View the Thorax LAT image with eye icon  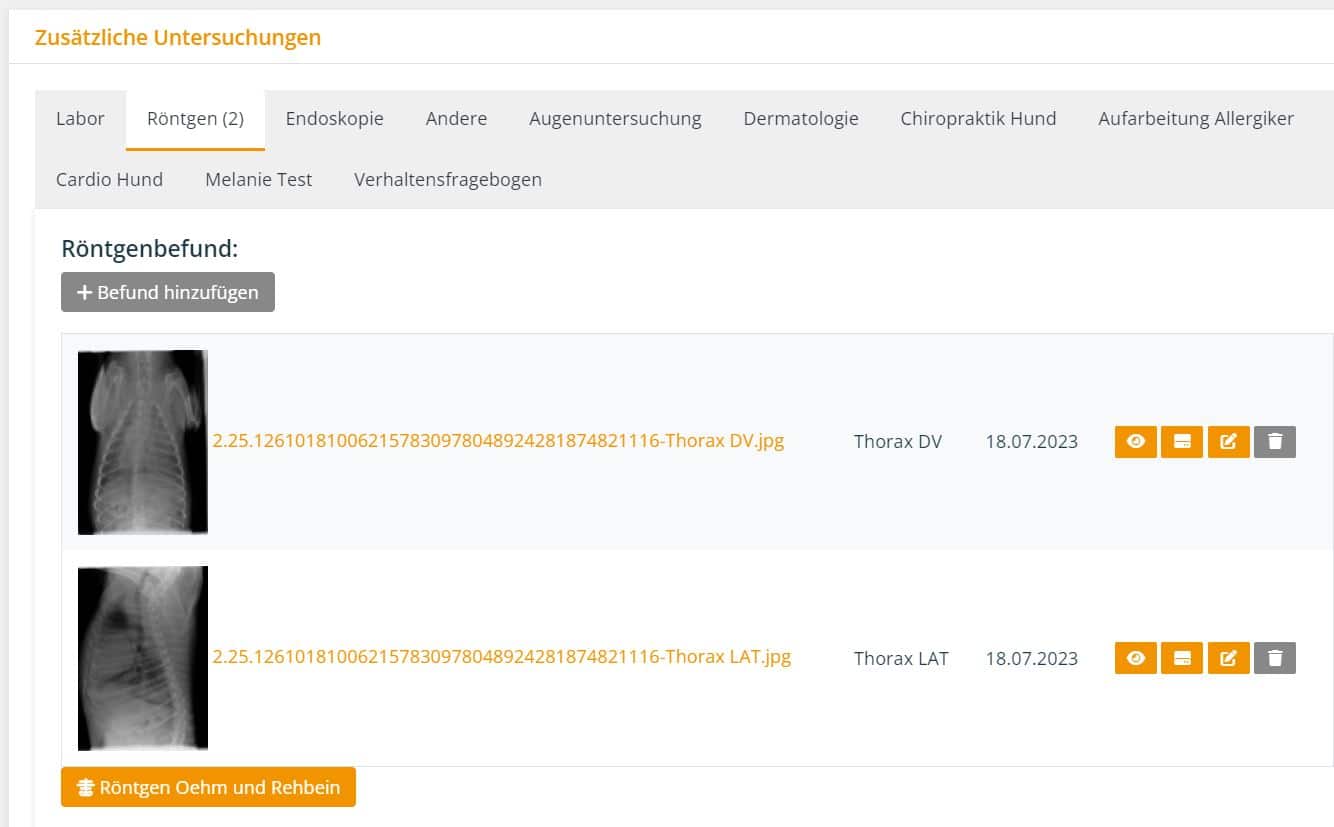tap(1135, 658)
